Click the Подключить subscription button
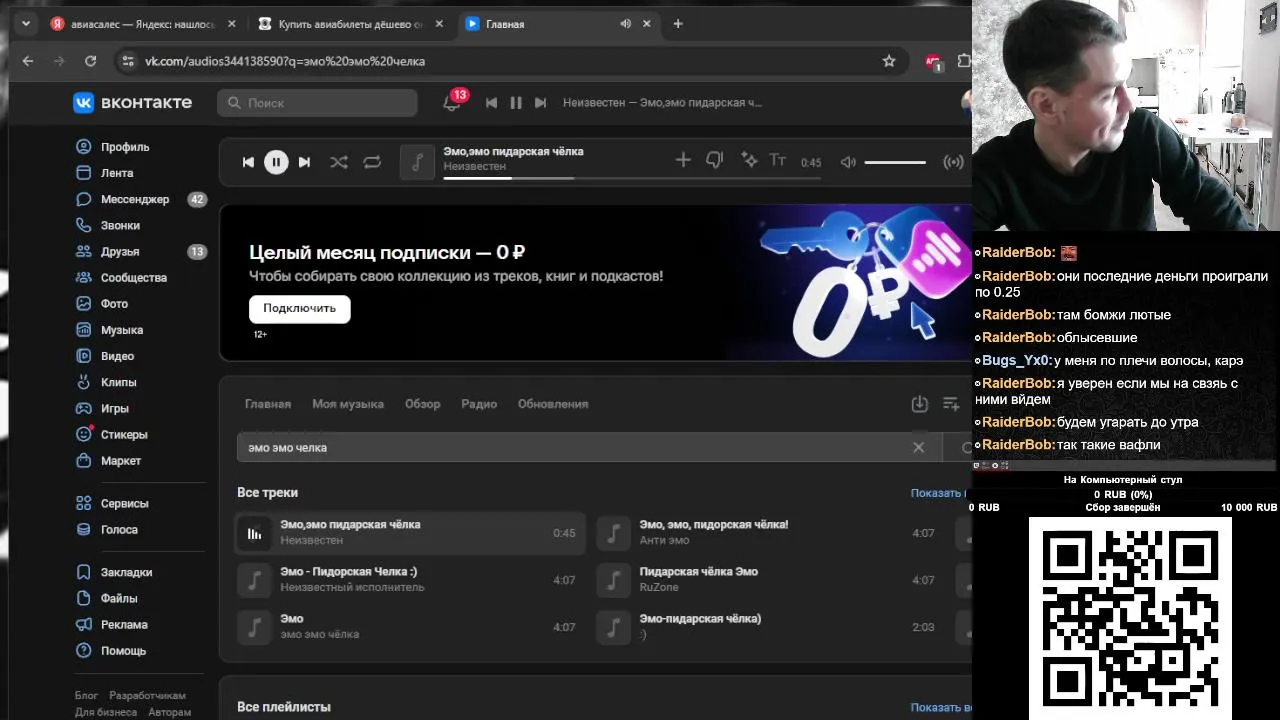Screen dimensions: 1280x720 [300, 308]
